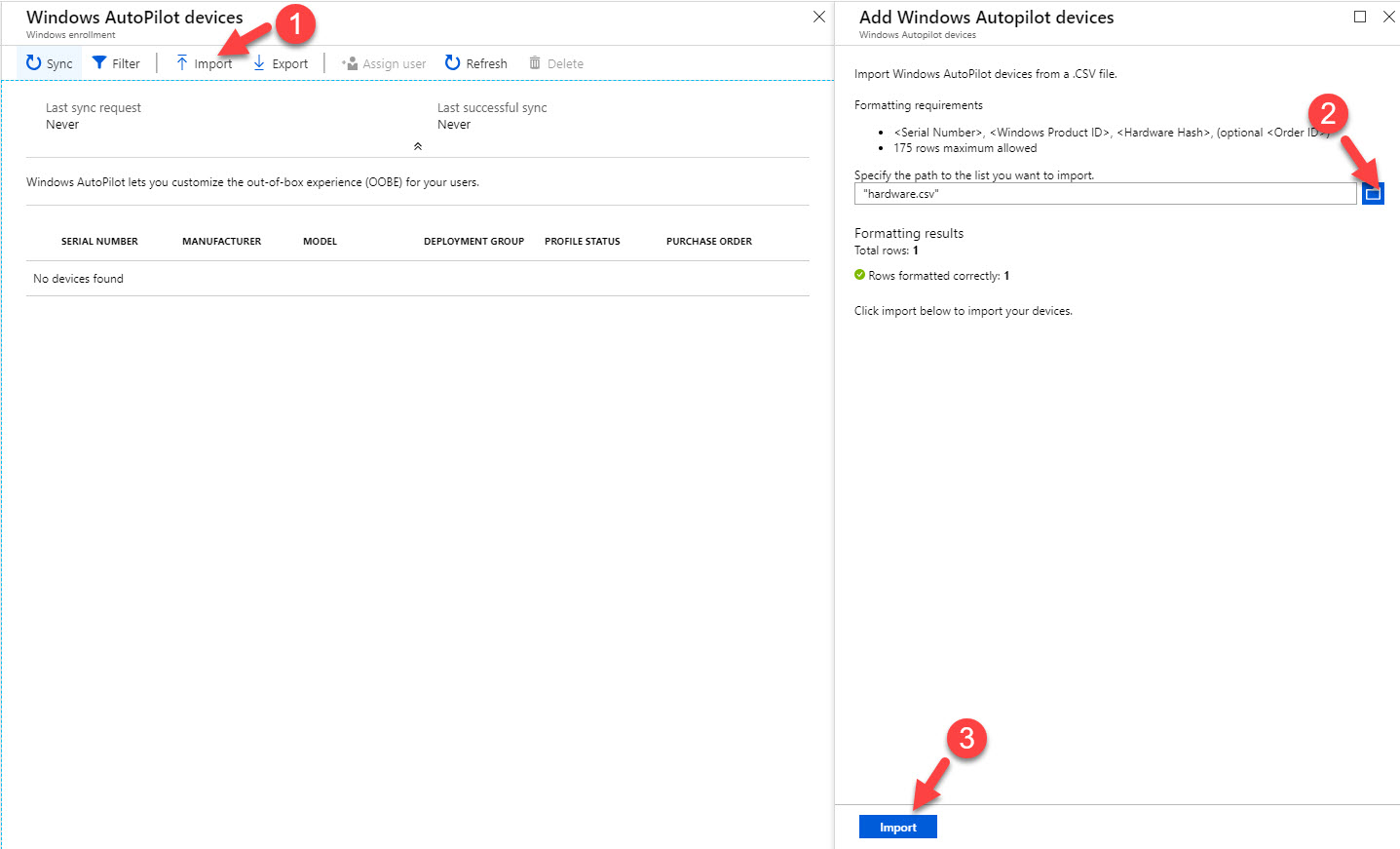The width and height of the screenshot is (1400, 849).
Task: Collapse the sync details section chevron
Action: tap(418, 146)
